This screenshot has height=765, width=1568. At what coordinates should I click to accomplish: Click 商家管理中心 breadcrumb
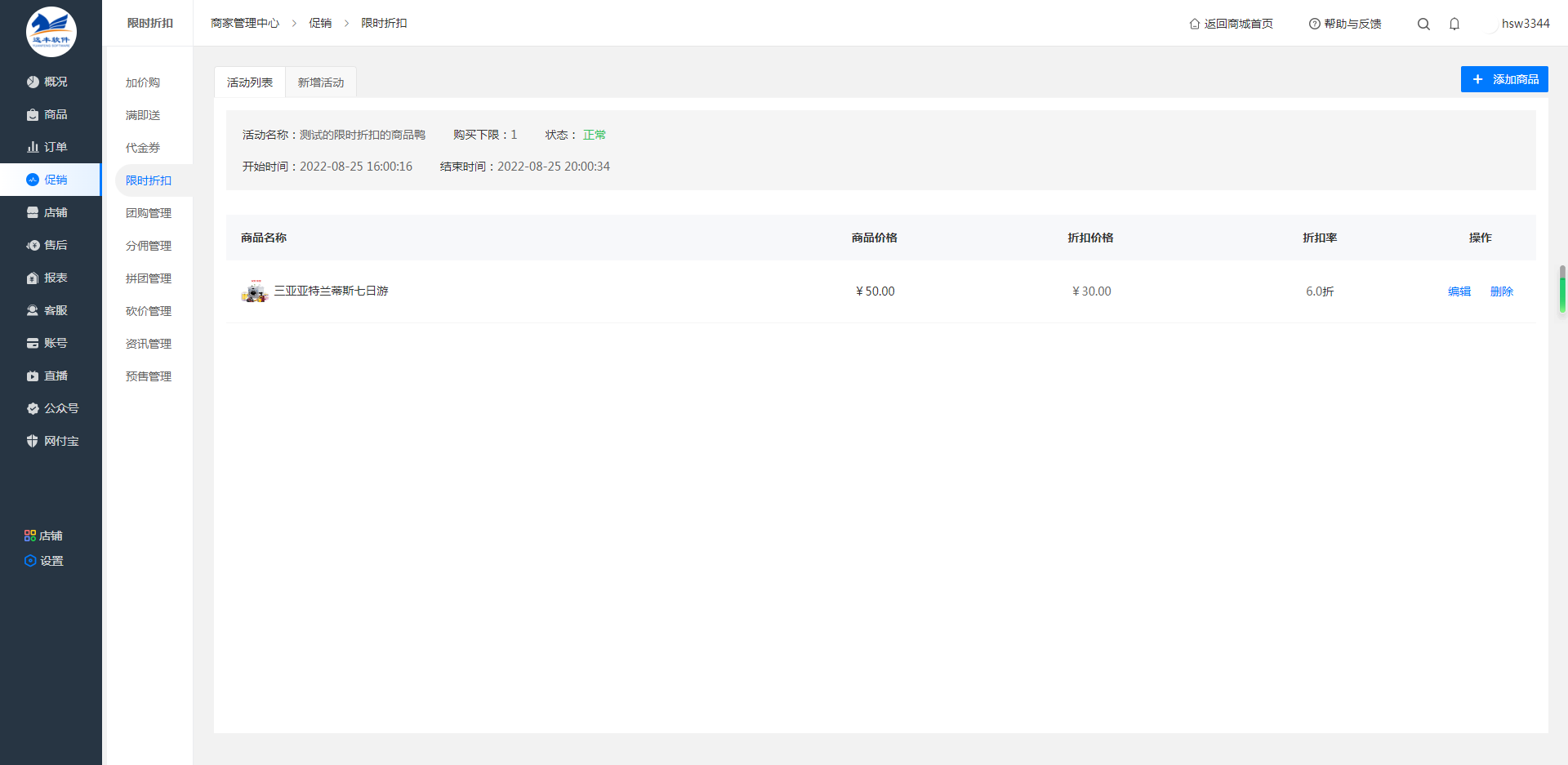click(x=245, y=23)
